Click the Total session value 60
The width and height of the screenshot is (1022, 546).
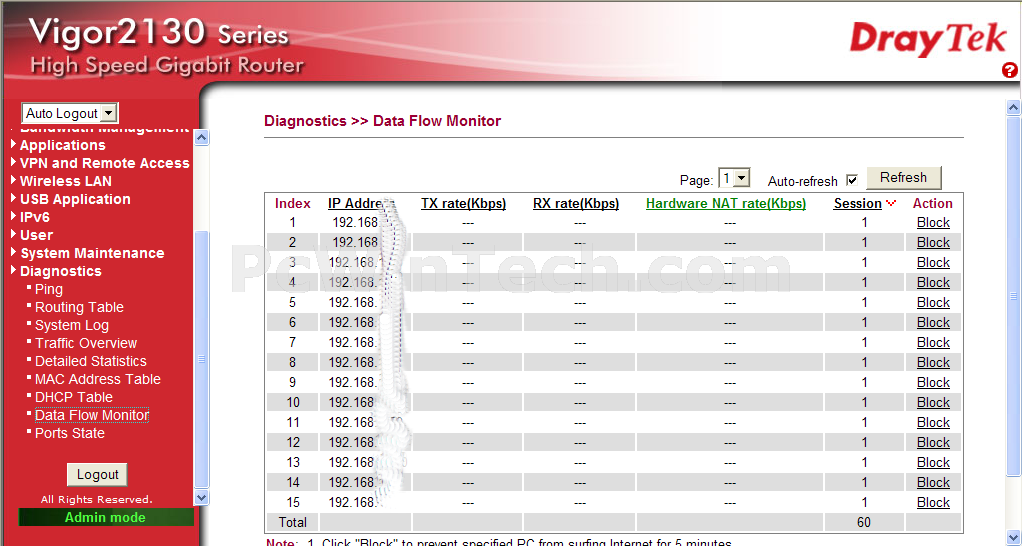point(864,523)
